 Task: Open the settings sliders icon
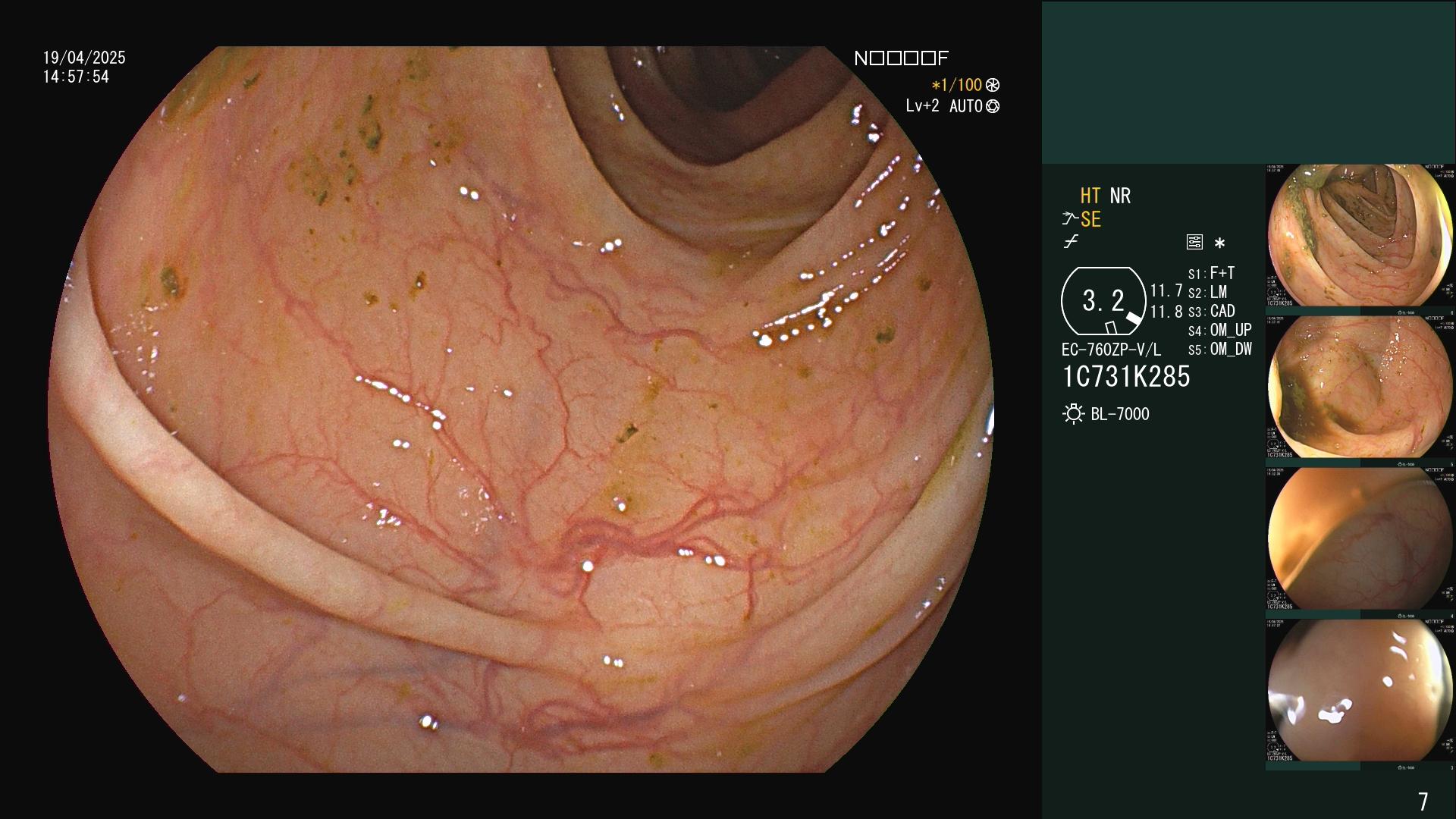pyautogui.click(x=1194, y=243)
